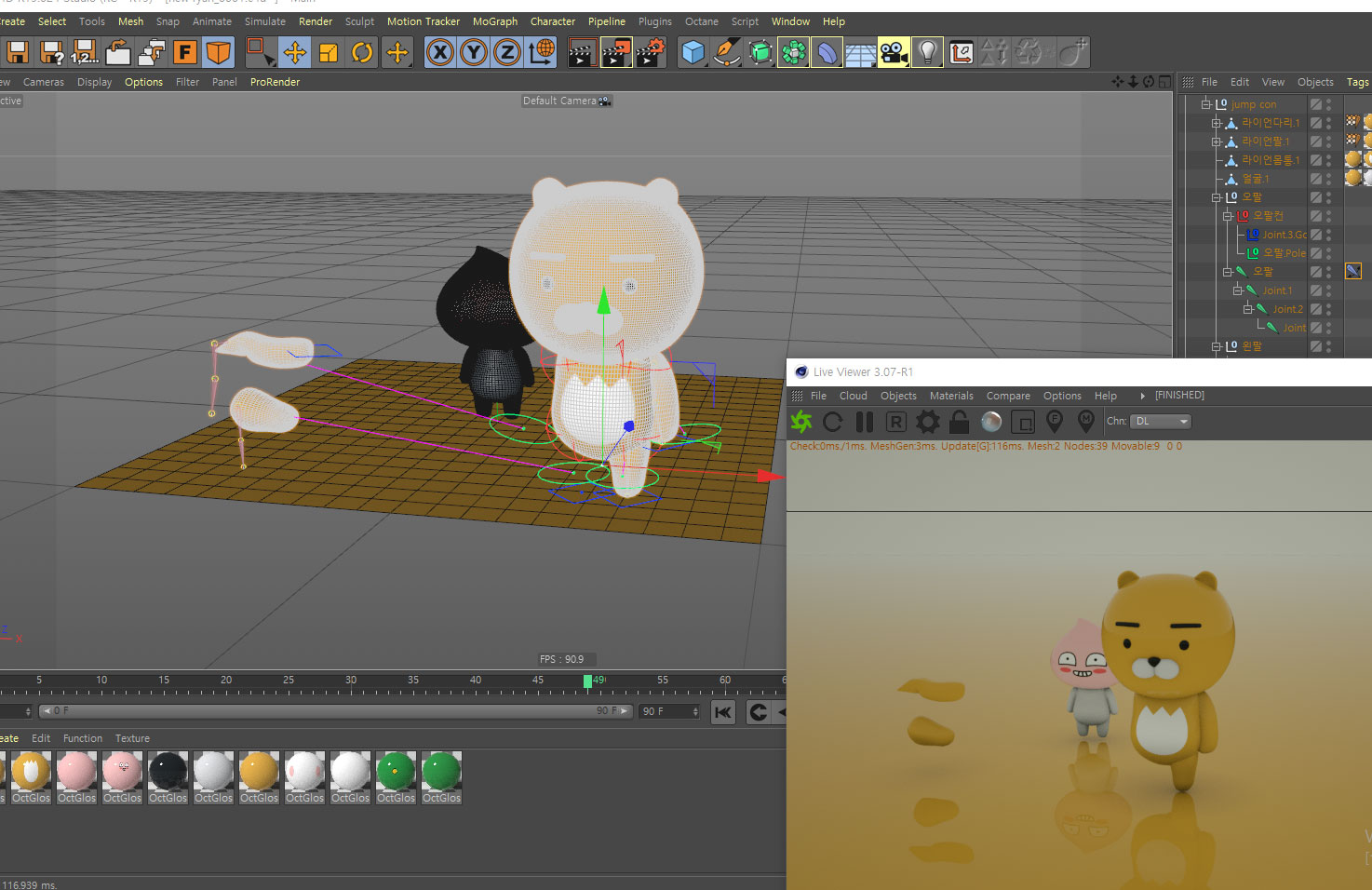
Task: Select the first pink OctGlos material
Action: tap(76, 778)
